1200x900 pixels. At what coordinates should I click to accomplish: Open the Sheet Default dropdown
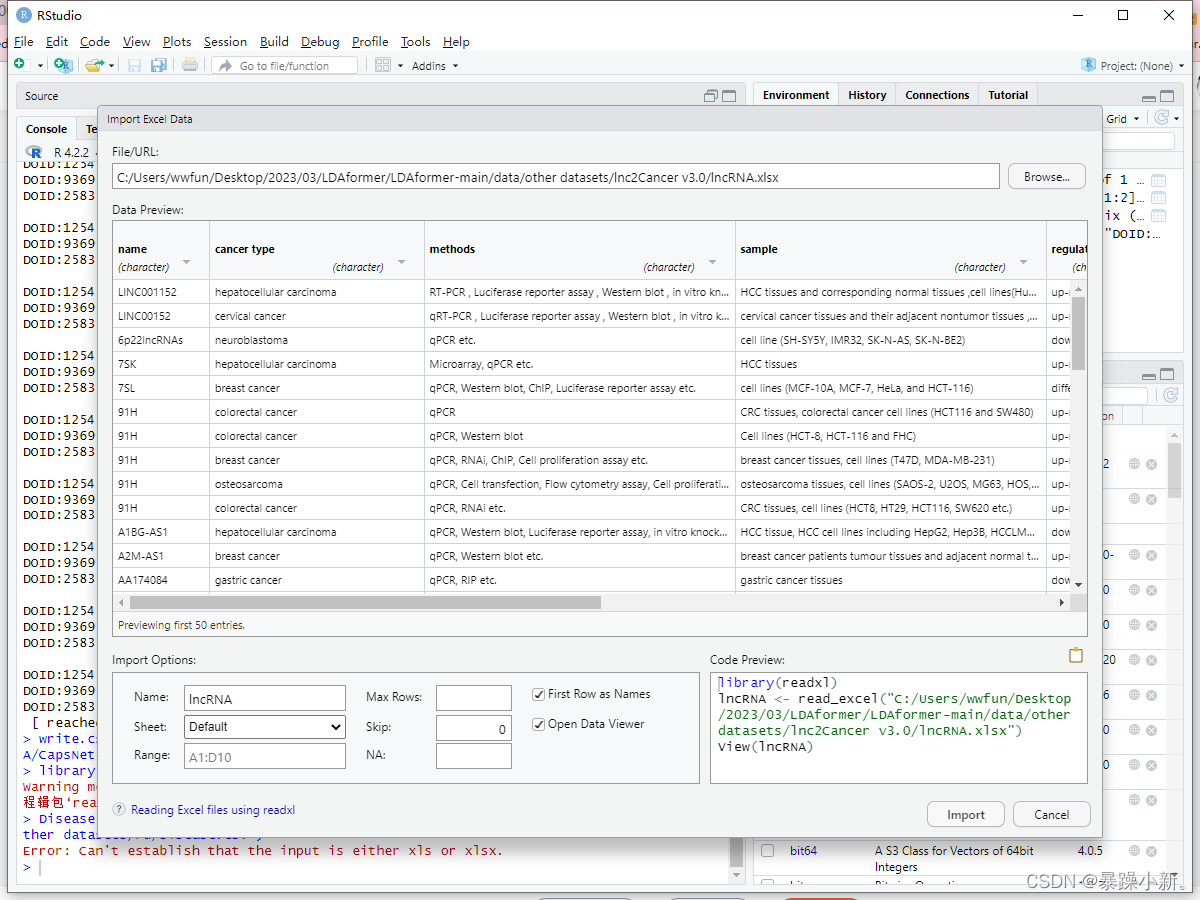[264, 727]
